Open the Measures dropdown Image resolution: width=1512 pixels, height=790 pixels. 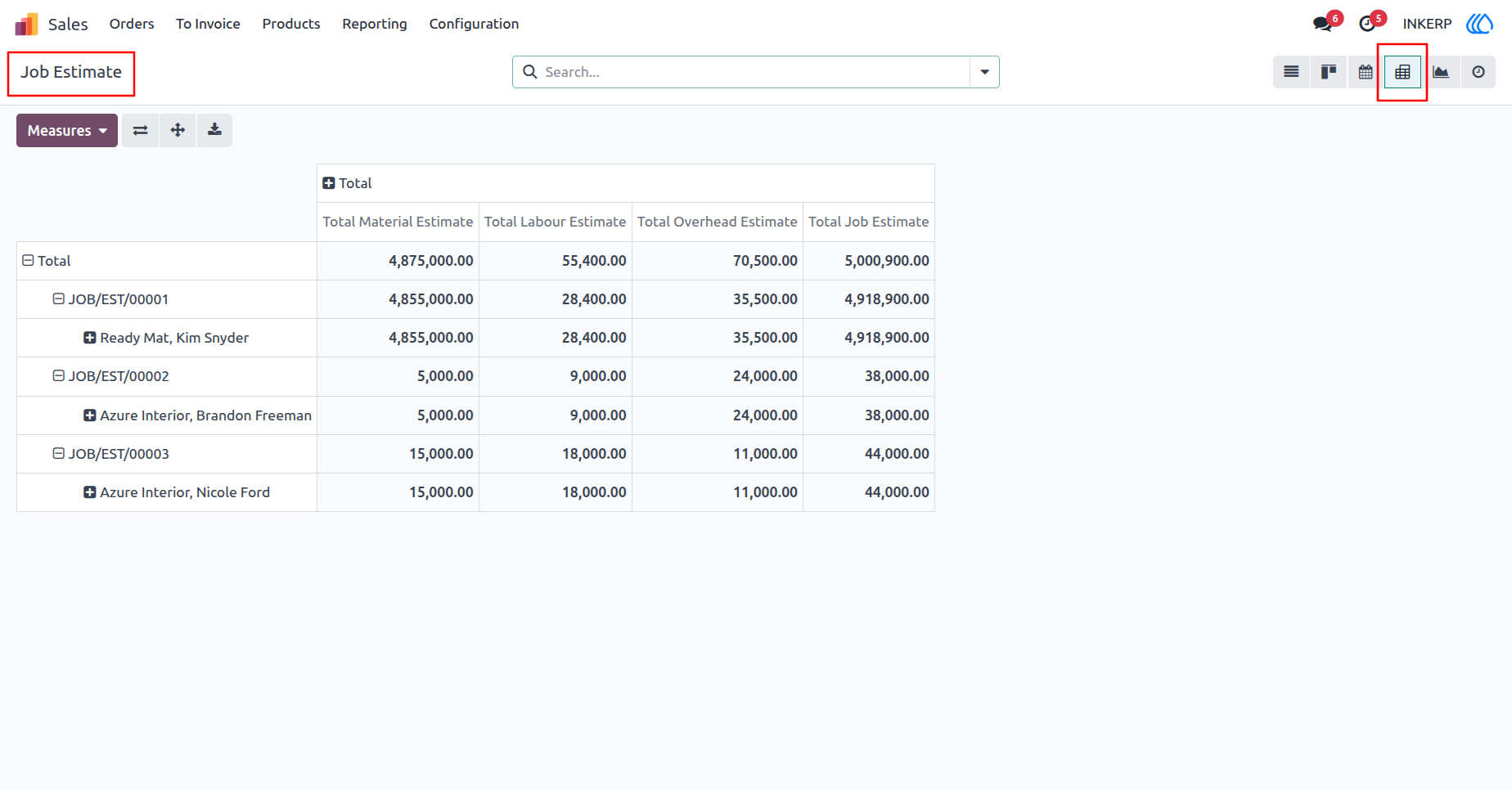point(67,130)
